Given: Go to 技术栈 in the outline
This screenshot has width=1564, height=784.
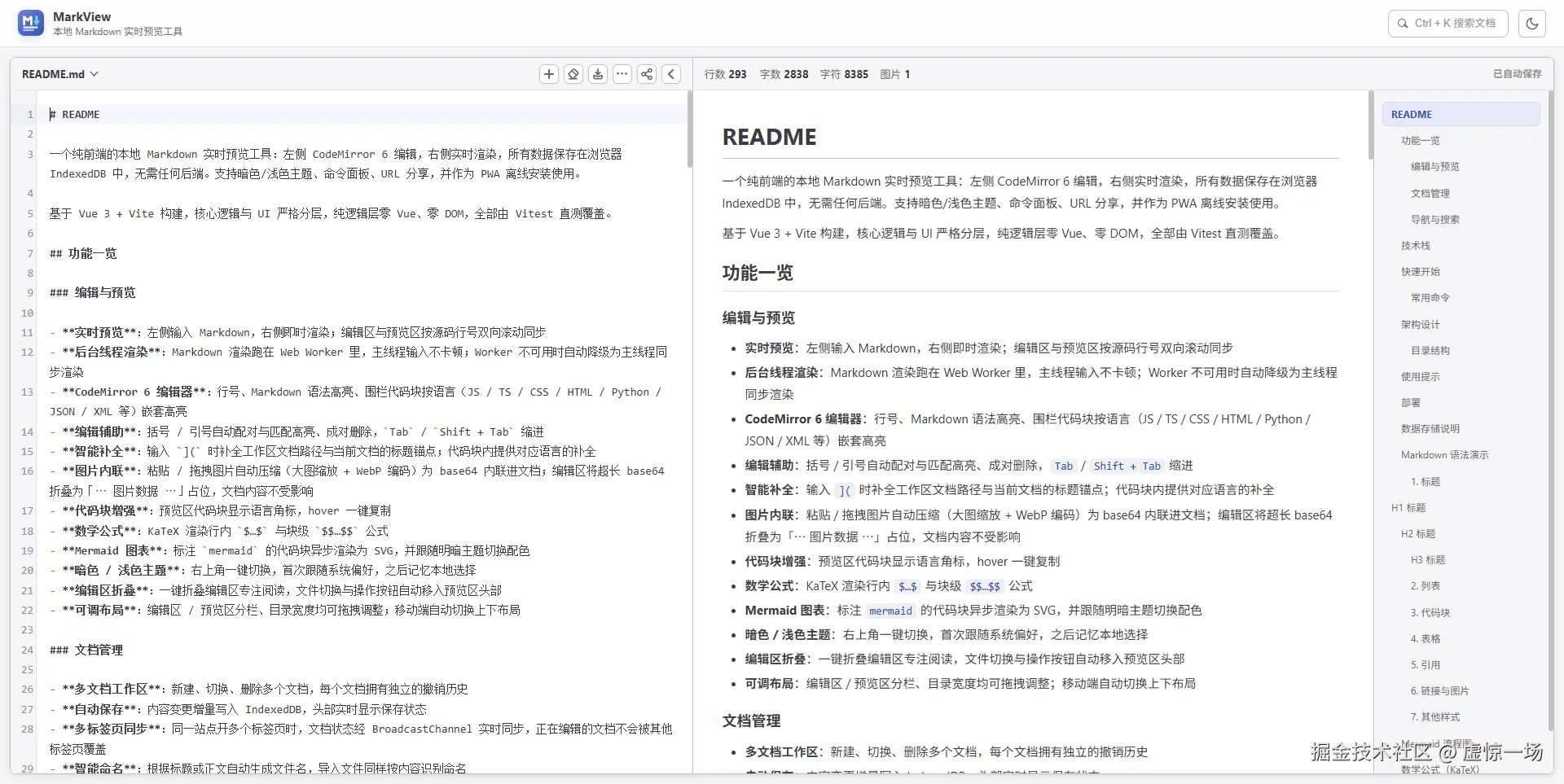Looking at the screenshot, I should pyautogui.click(x=1416, y=246).
